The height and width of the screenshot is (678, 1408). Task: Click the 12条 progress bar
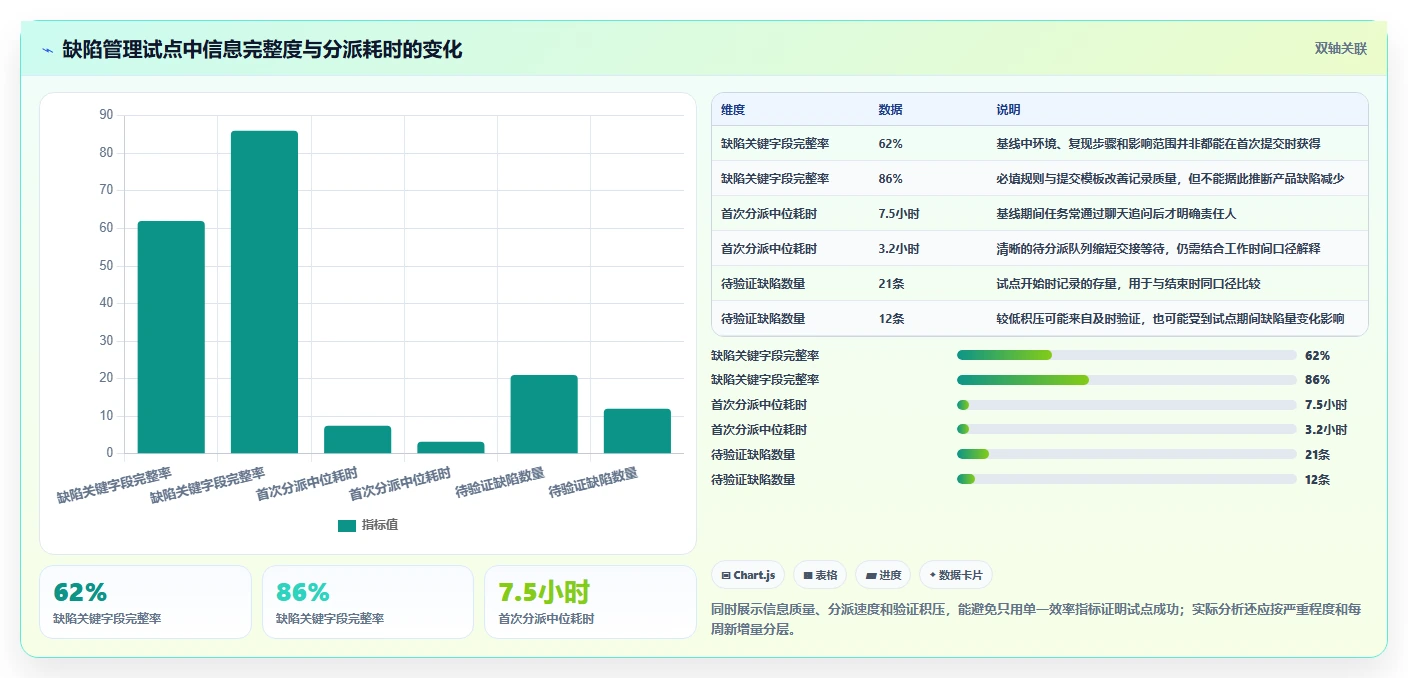click(x=1126, y=480)
